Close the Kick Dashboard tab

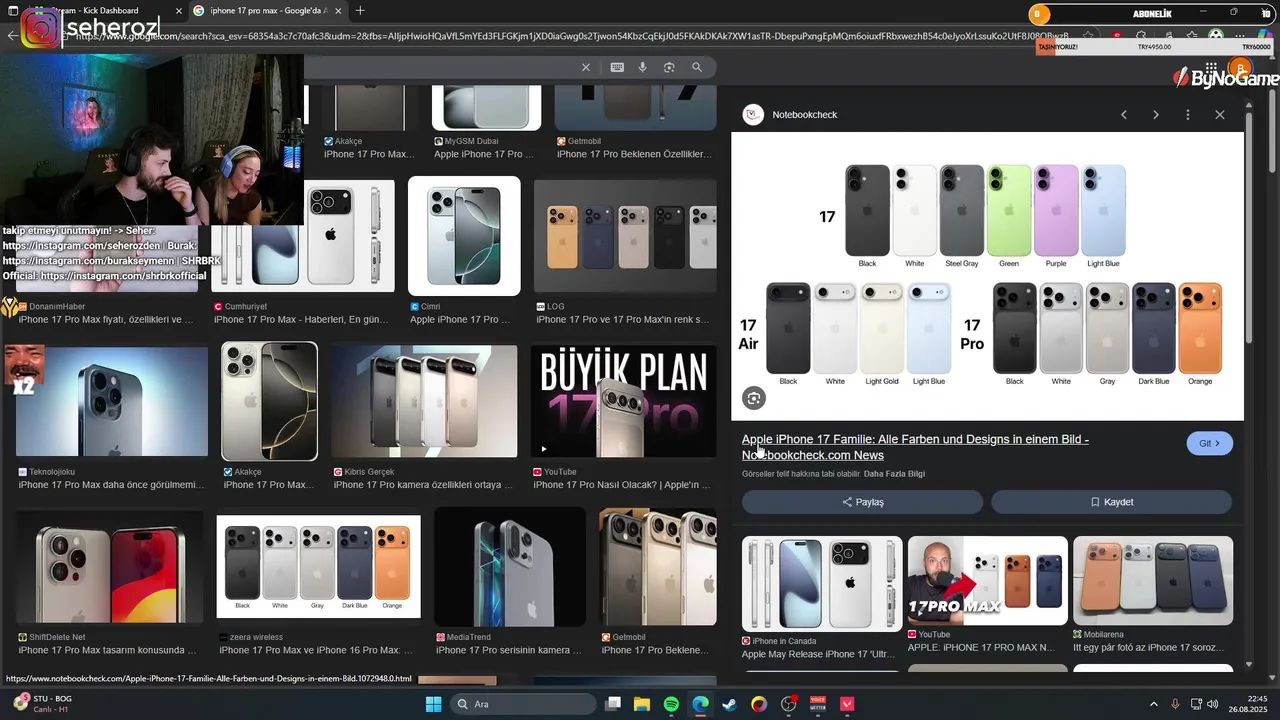click(x=178, y=11)
